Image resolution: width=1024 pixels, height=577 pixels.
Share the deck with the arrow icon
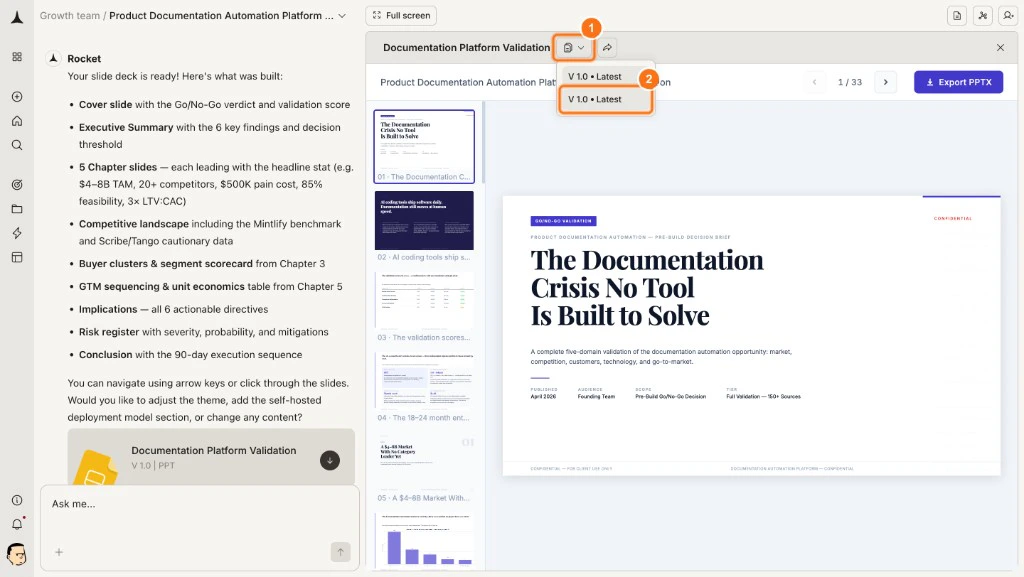[x=607, y=48]
